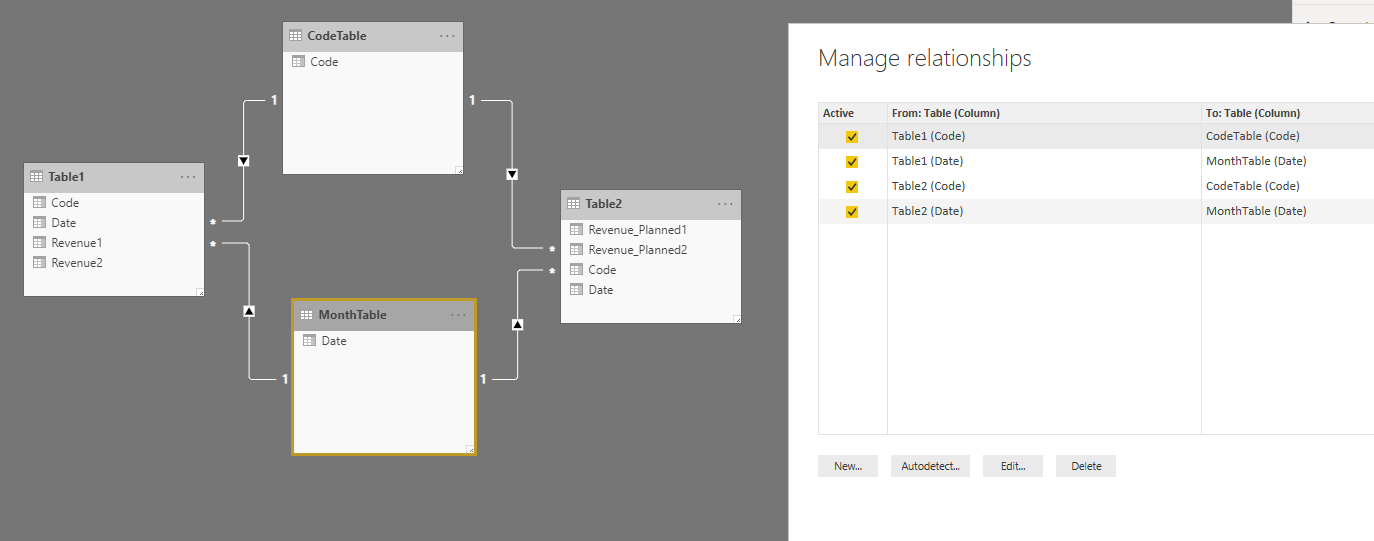Open the Table2 more options ellipsis
The width and height of the screenshot is (1374, 541).
pyautogui.click(x=726, y=204)
